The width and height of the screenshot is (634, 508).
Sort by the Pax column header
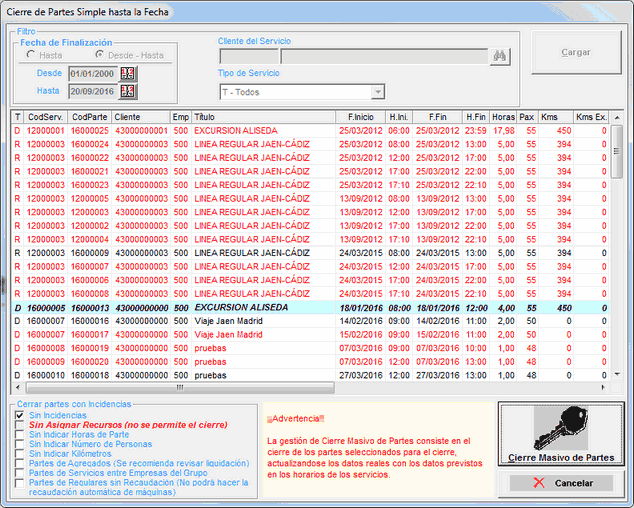[527, 117]
